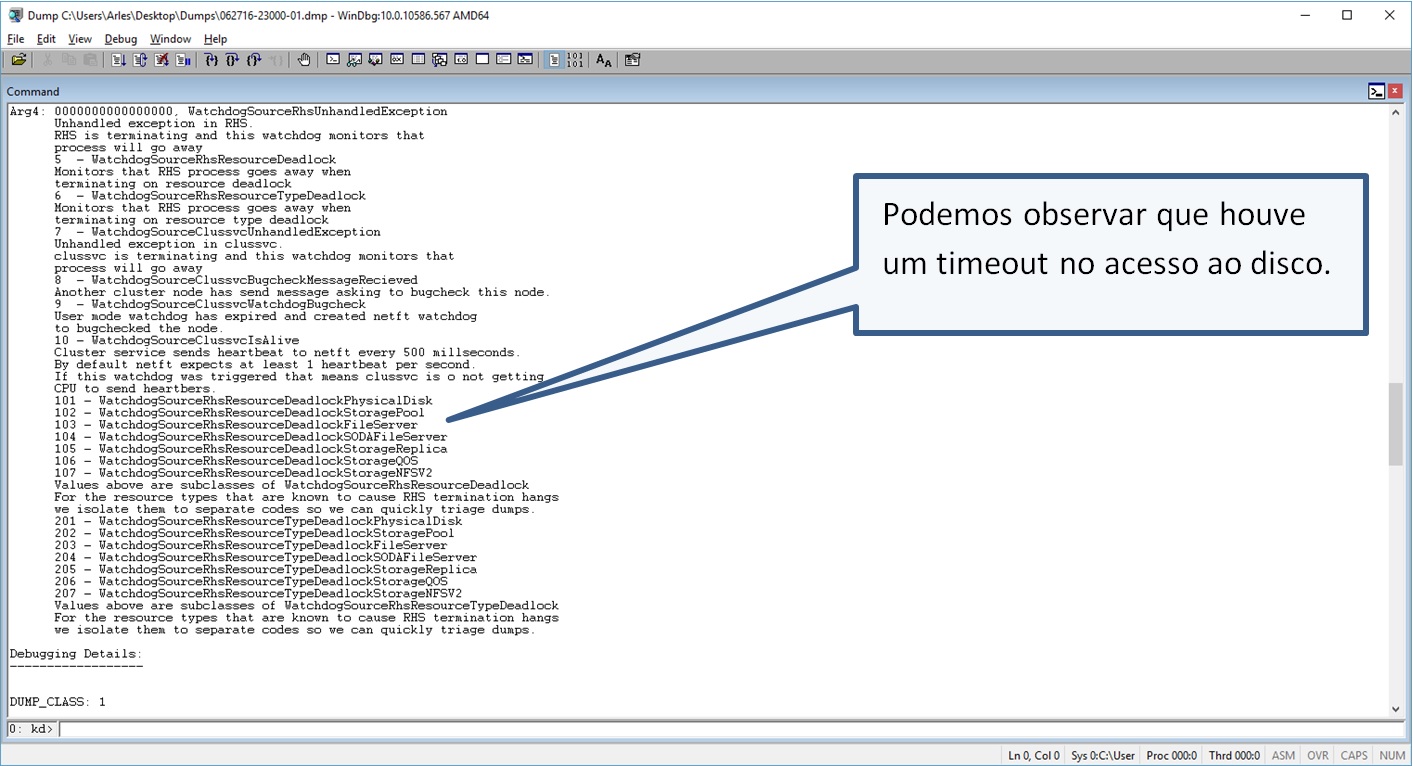1413x766 pixels.
Task: Open the Watch window toolbar icon
Action: [x=354, y=60]
